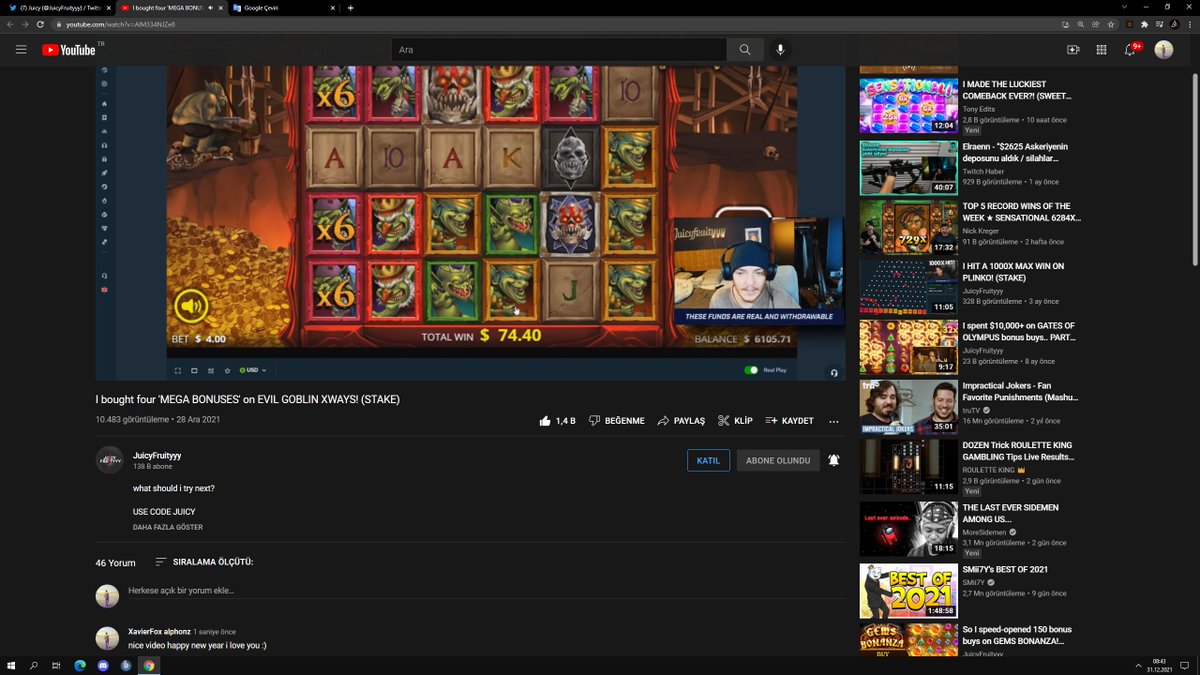Open the Impractical Jokers Fan Favorite Punishments thumbnail
The width and height of the screenshot is (1200, 675).
[x=908, y=407]
